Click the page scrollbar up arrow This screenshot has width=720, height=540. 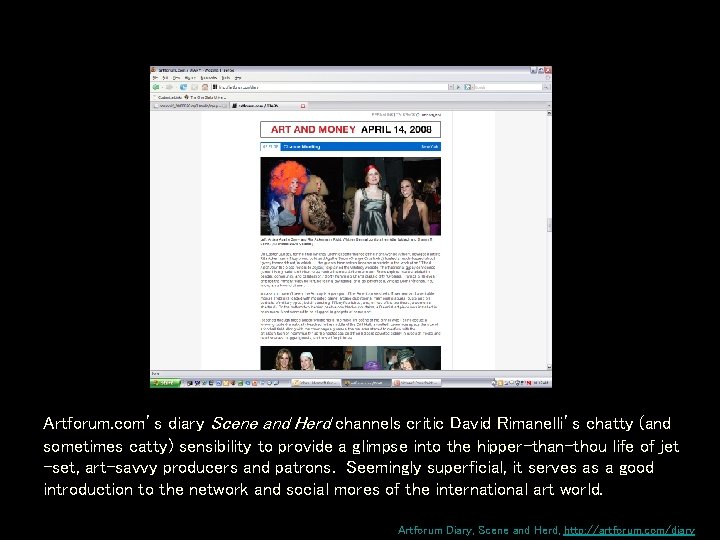pyautogui.click(x=549, y=113)
